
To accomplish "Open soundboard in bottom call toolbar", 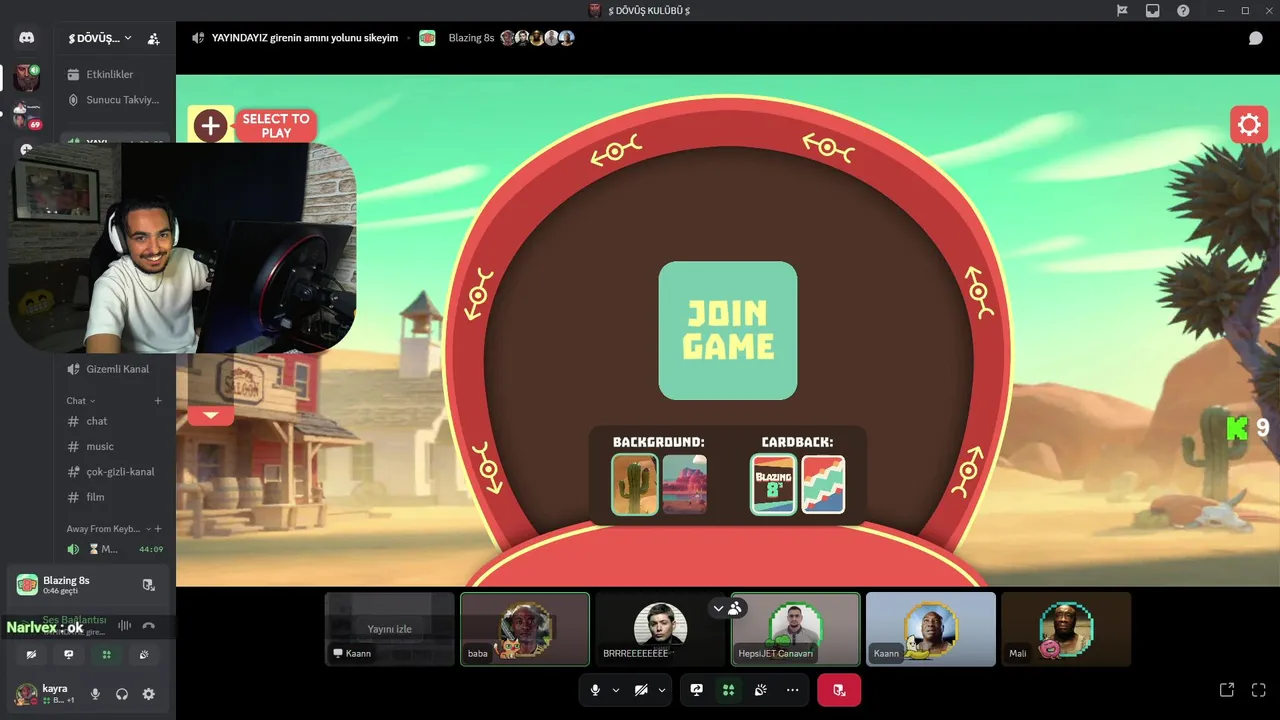I will coord(760,690).
